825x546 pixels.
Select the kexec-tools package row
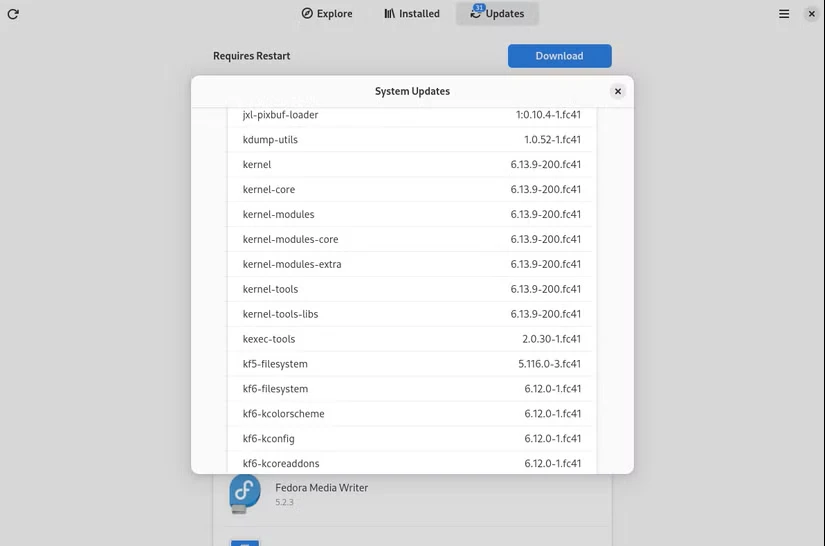point(411,339)
